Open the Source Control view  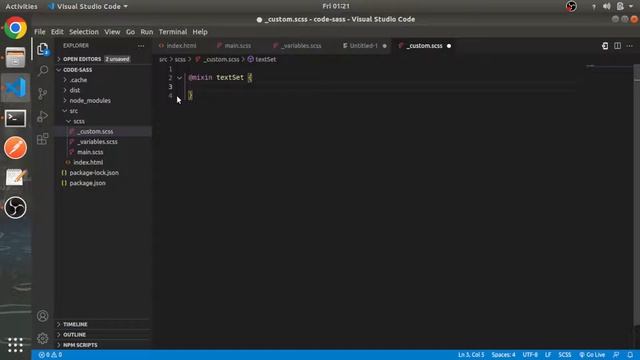pyautogui.click(x=42, y=94)
